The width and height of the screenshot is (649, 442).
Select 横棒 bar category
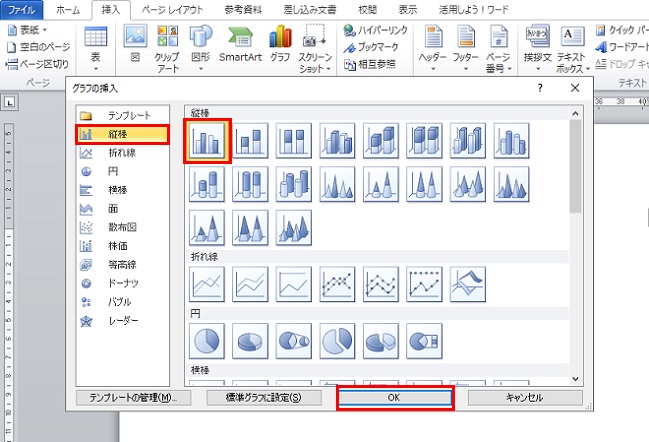tap(123, 190)
